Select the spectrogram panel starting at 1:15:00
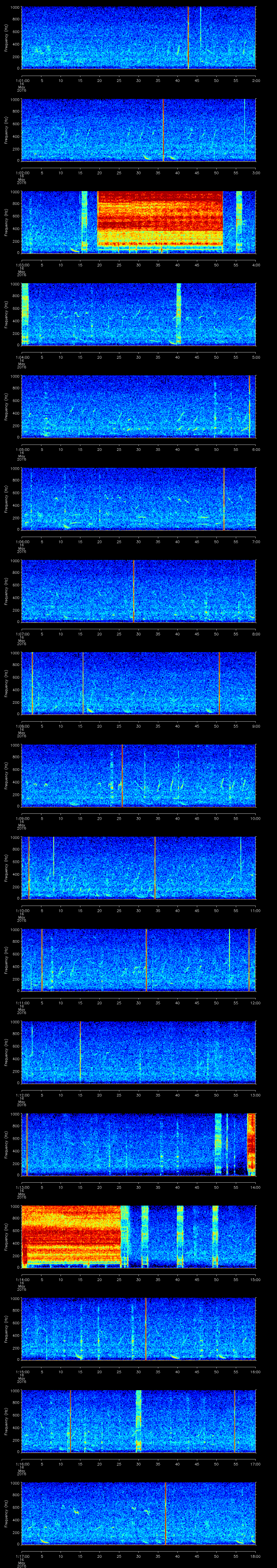The height and width of the screenshot is (1568, 277). [138, 1329]
